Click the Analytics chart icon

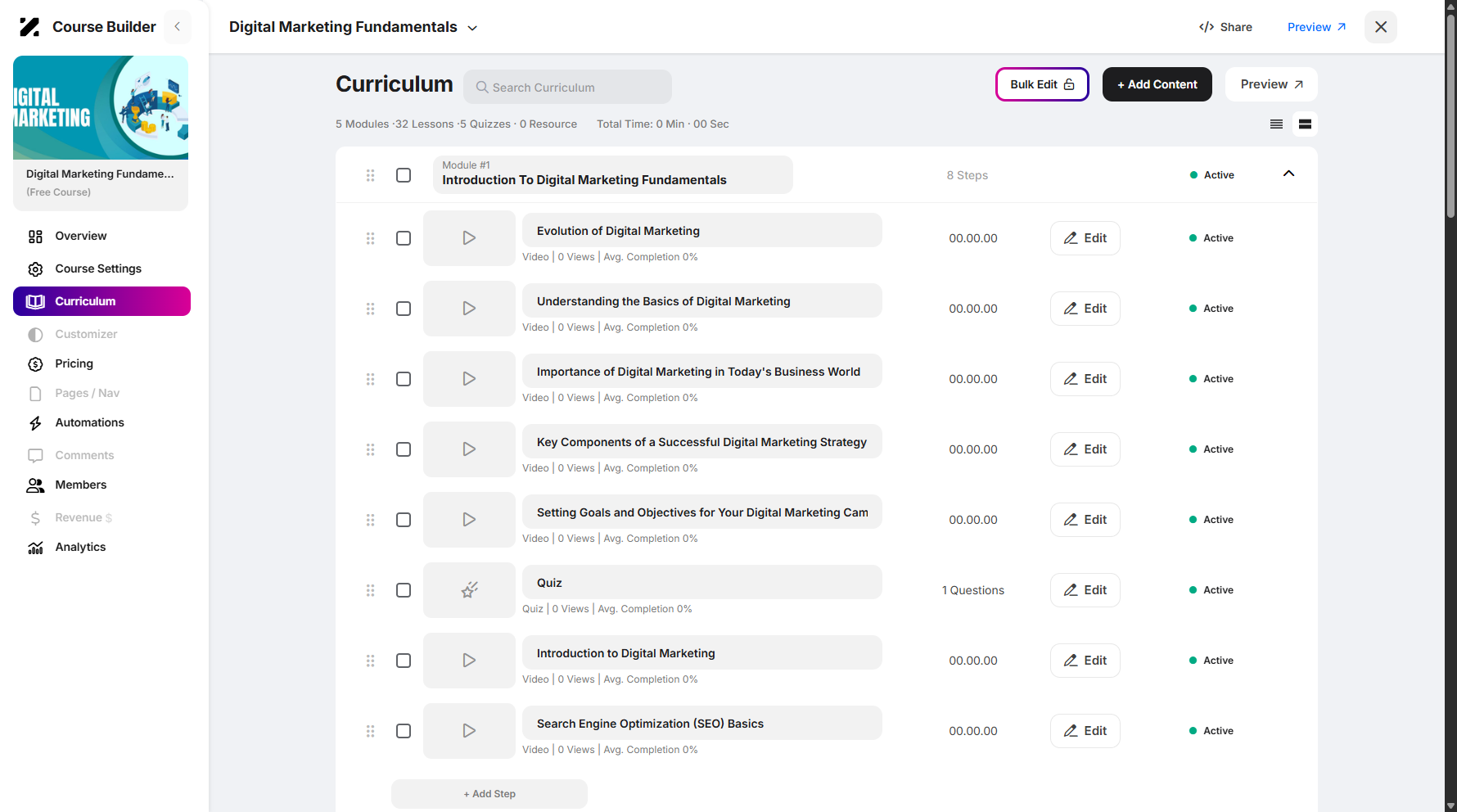(x=35, y=548)
